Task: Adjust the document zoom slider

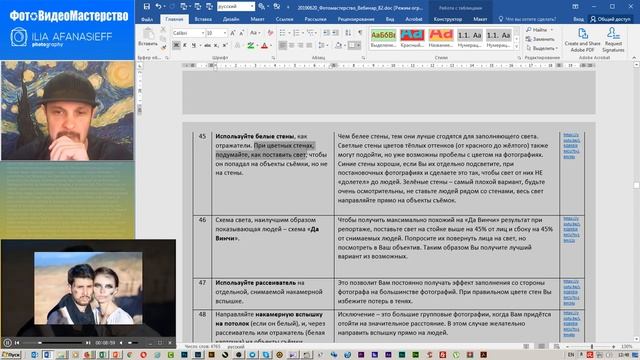Action: [591, 346]
